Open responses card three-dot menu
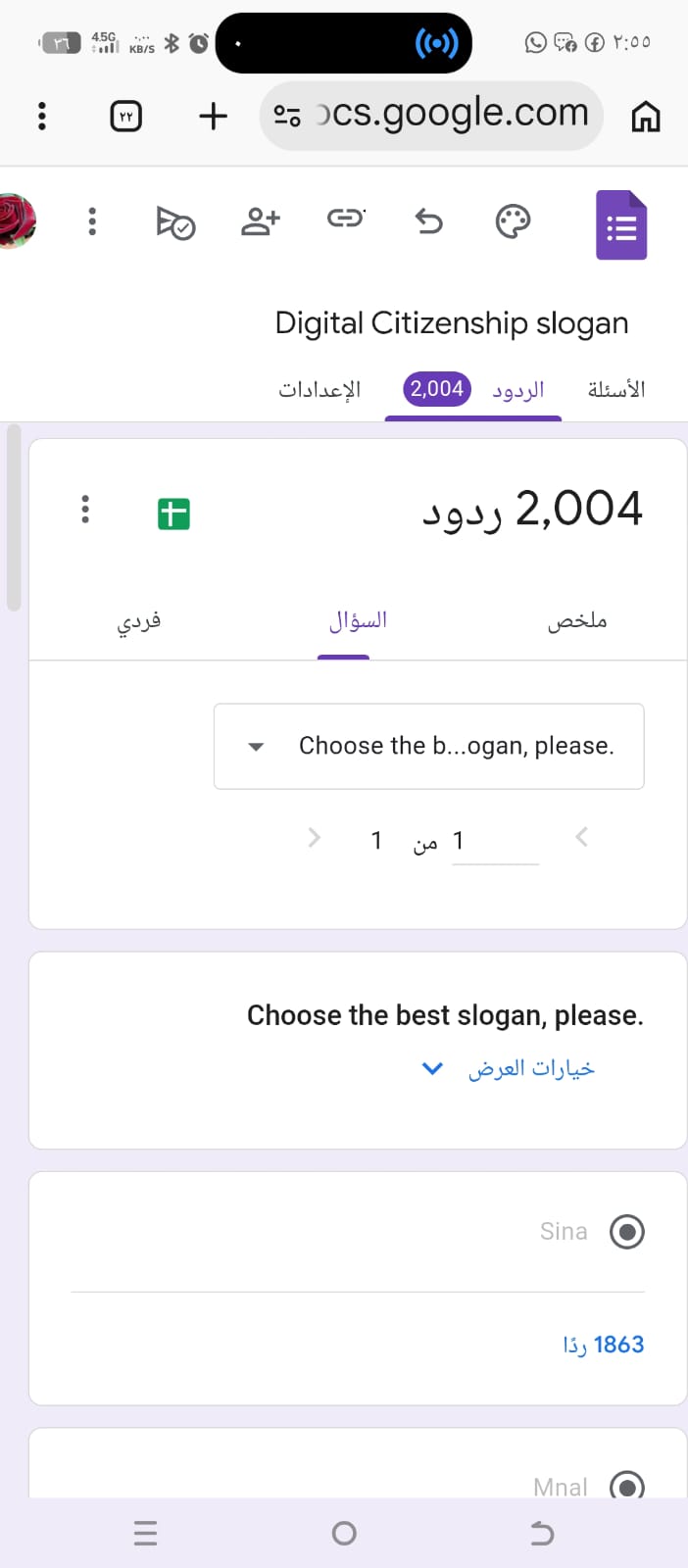This screenshot has width=688, height=1568. pos(85,509)
